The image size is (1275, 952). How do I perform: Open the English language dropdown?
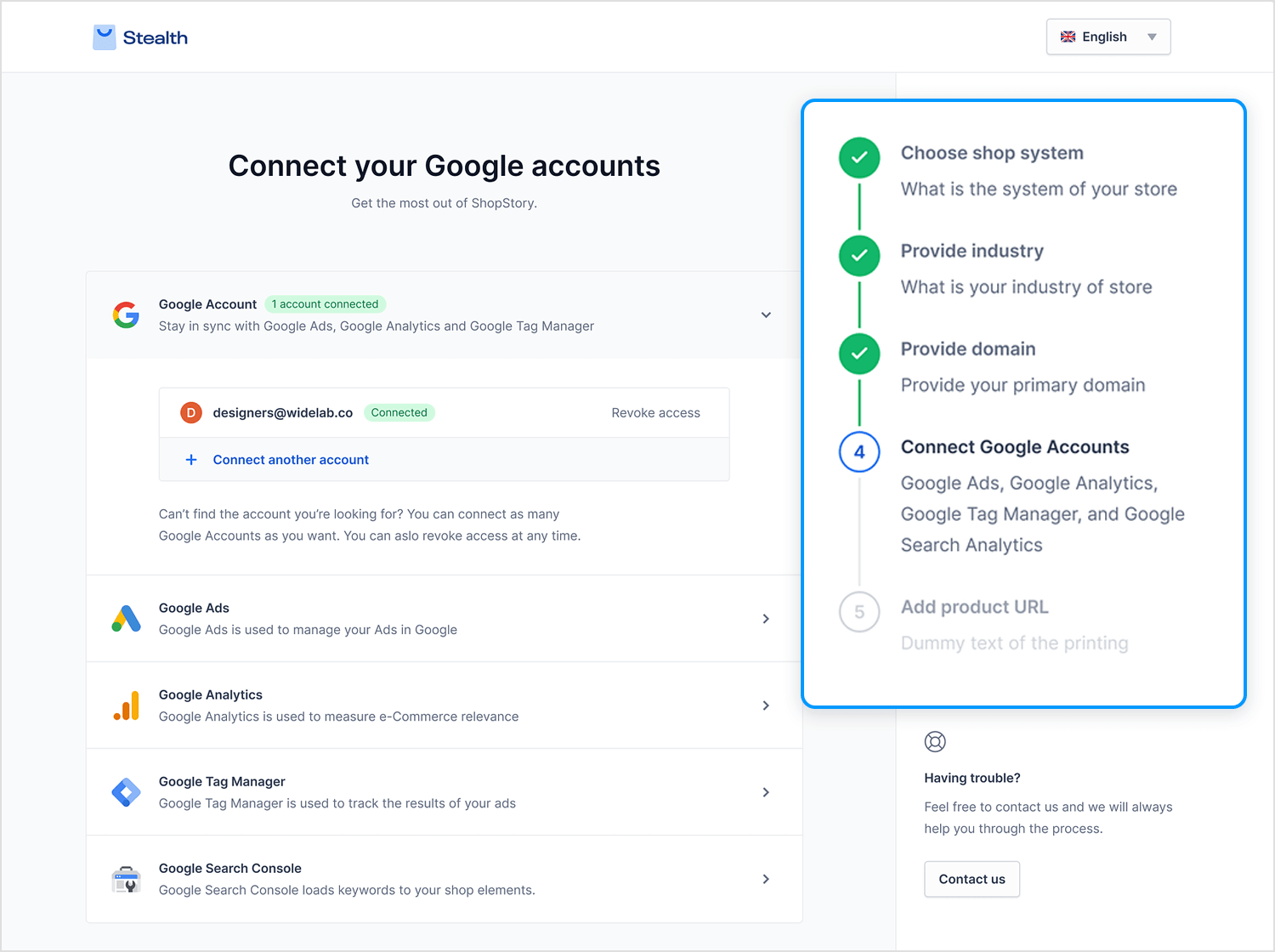click(1108, 37)
